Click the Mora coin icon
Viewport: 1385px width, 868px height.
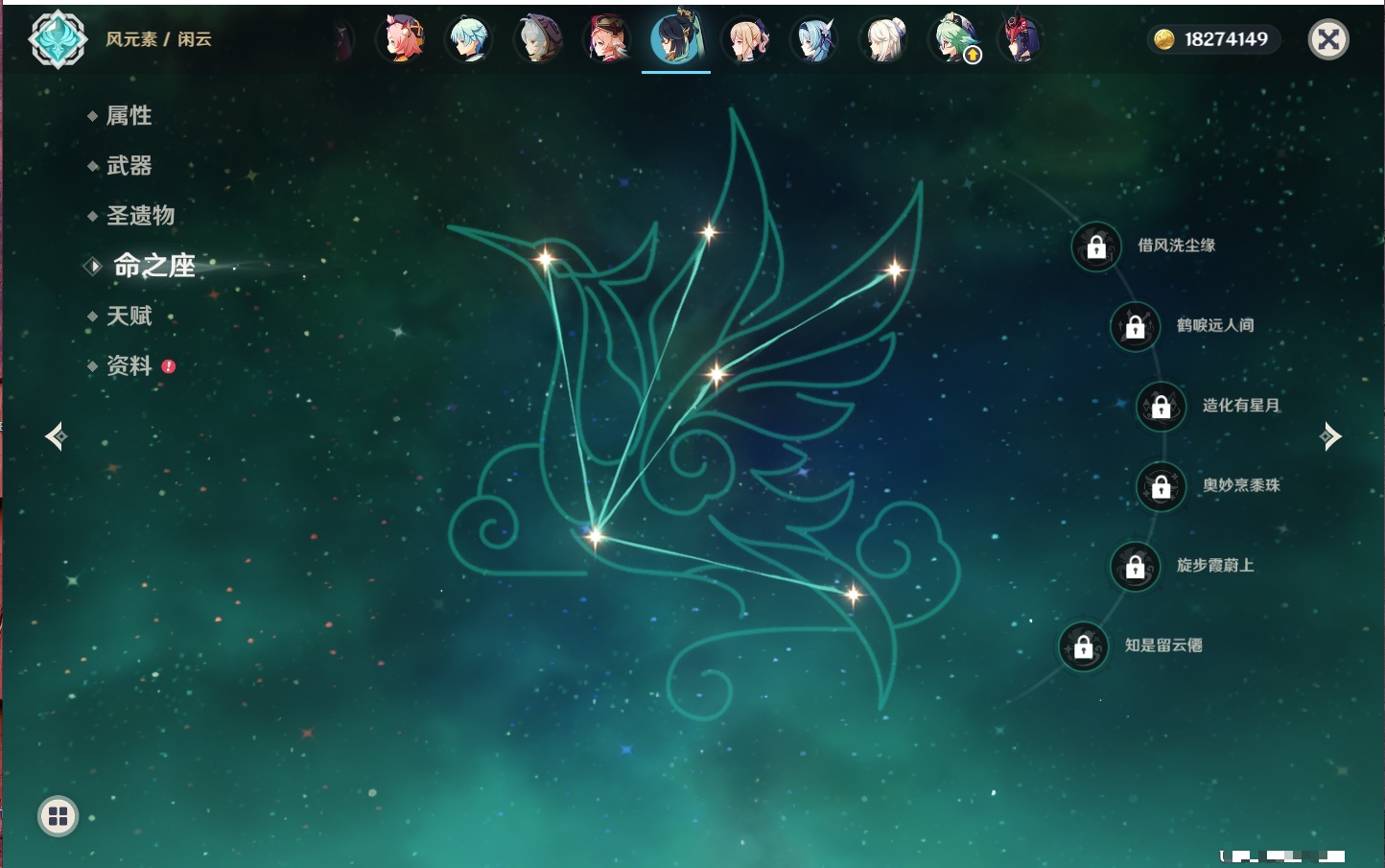click(x=1164, y=39)
